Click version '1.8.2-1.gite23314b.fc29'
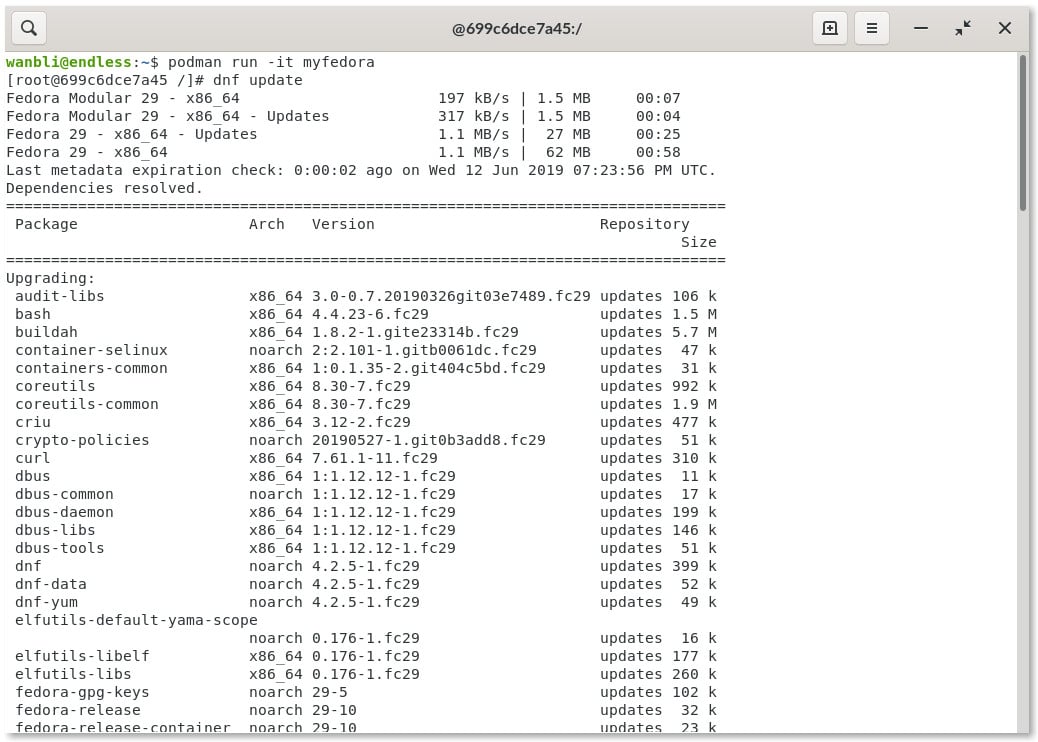1038x742 pixels. (x=415, y=332)
